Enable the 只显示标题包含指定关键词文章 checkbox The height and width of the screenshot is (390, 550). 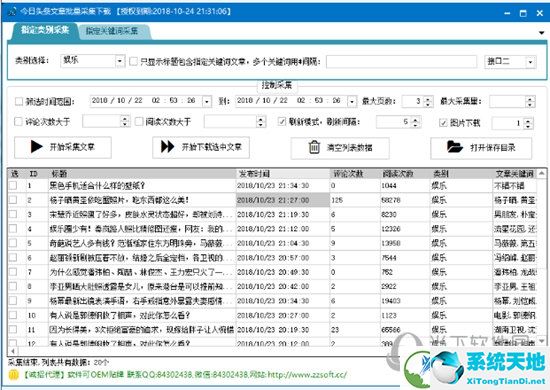pos(133,62)
